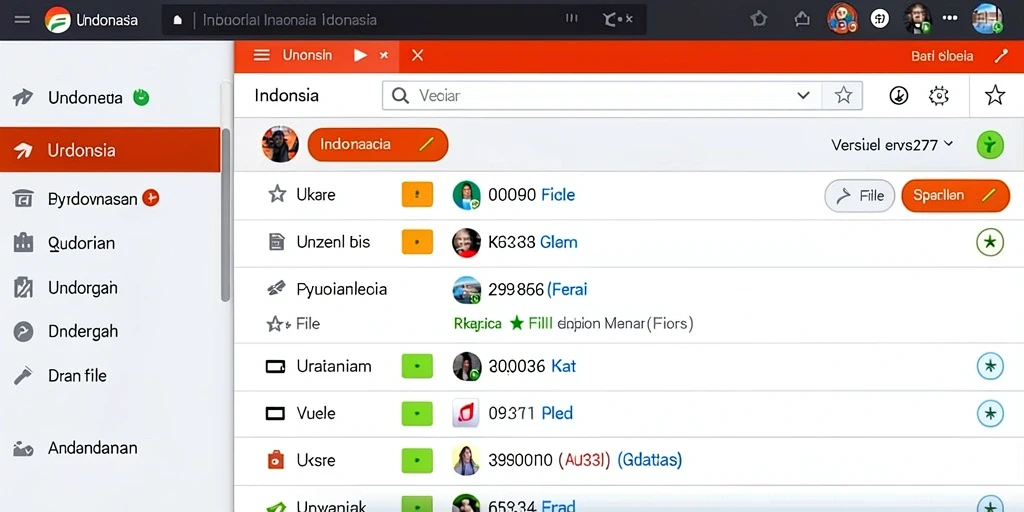Expand the Versiuel ervs277 dropdown

891,144
